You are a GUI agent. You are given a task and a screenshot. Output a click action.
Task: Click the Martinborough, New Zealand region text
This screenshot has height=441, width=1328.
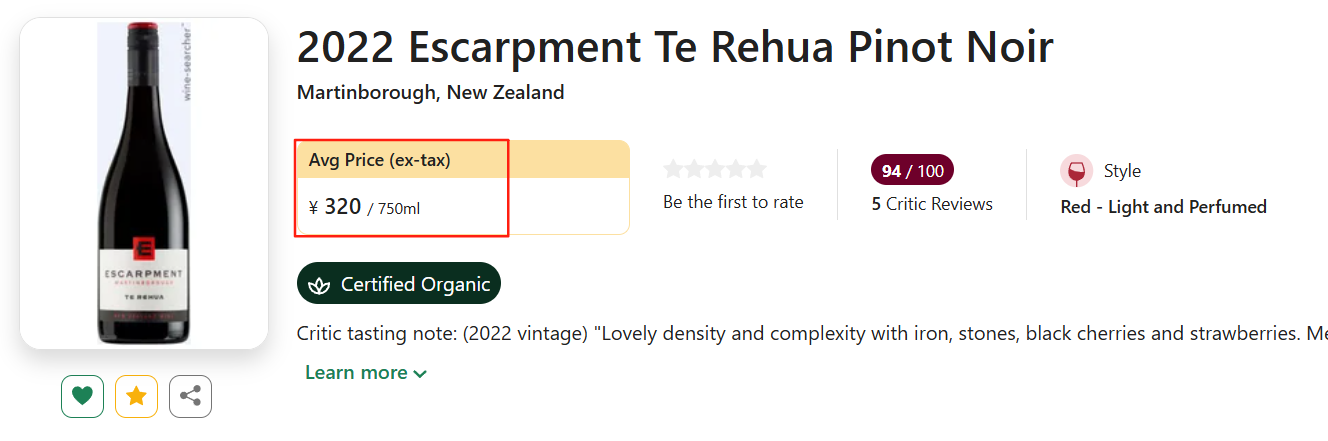(430, 93)
